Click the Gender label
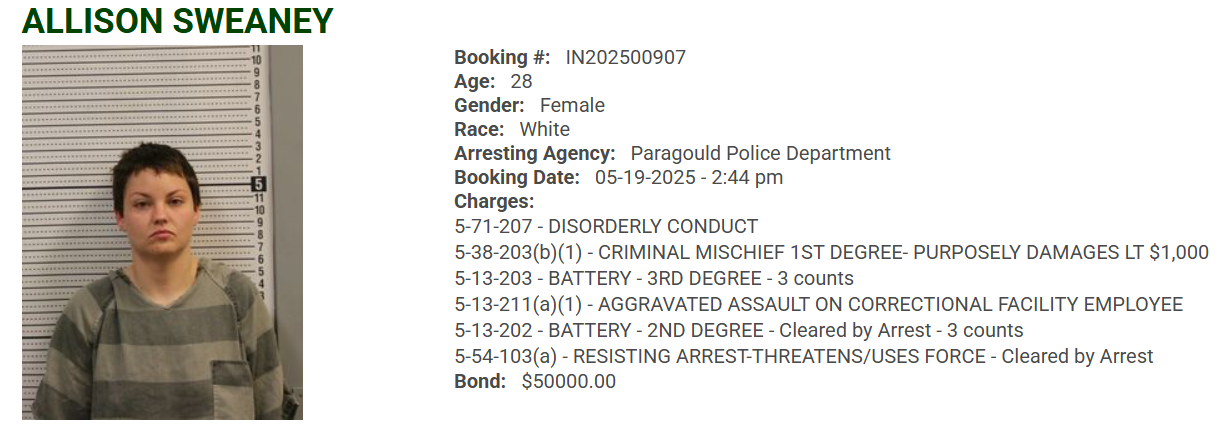1221x432 pixels. pyautogui.click(x=489, y=105)
